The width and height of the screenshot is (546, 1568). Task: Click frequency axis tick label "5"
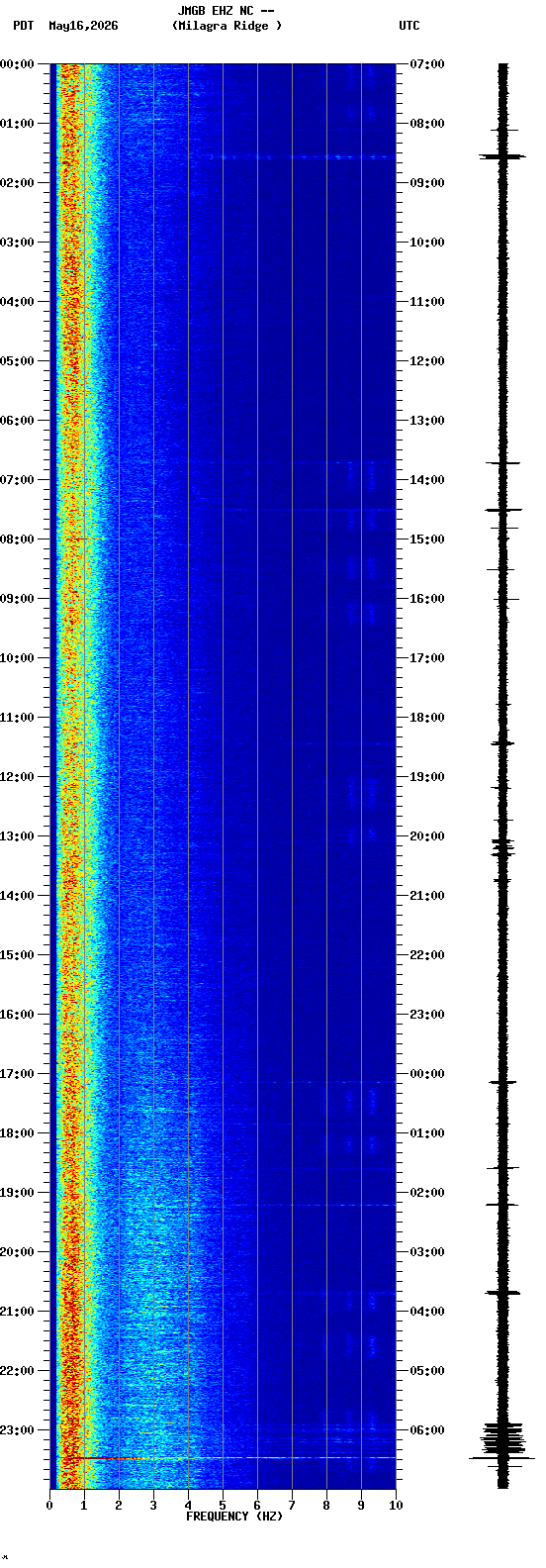pyautogui.click(x=223, y=1506)
